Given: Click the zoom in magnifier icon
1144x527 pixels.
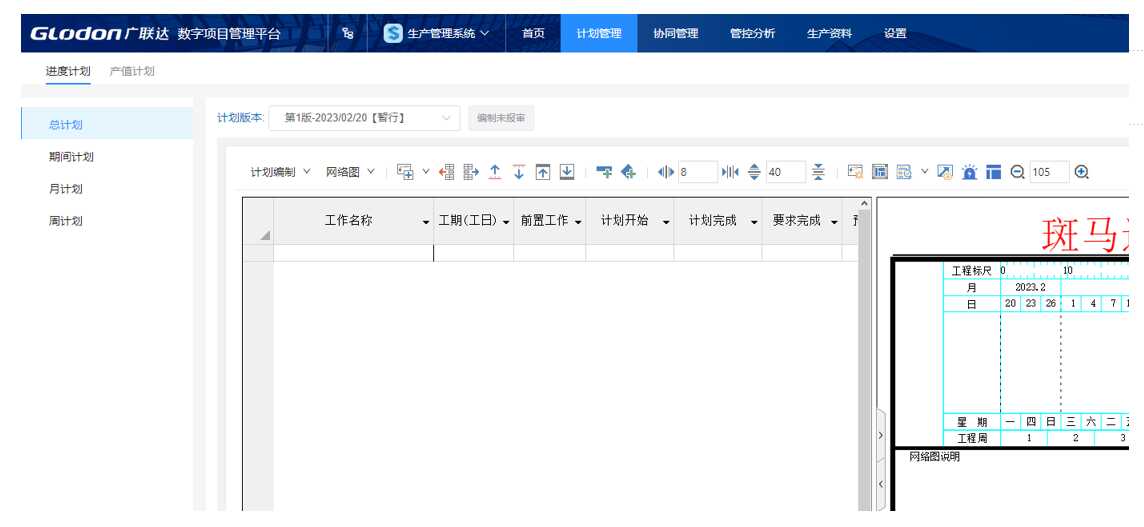Looking at the screenshot, I should (1082, 172).
